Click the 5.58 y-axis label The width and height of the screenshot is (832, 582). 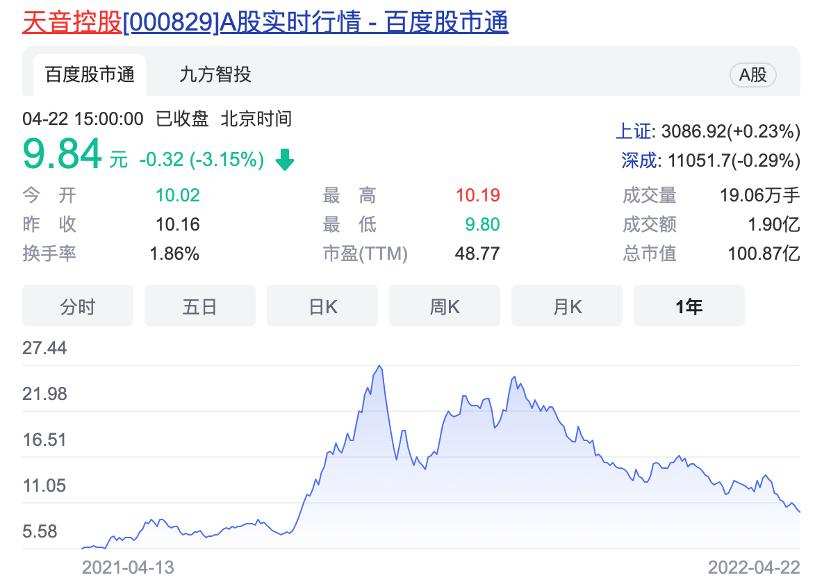click(40, 532)
